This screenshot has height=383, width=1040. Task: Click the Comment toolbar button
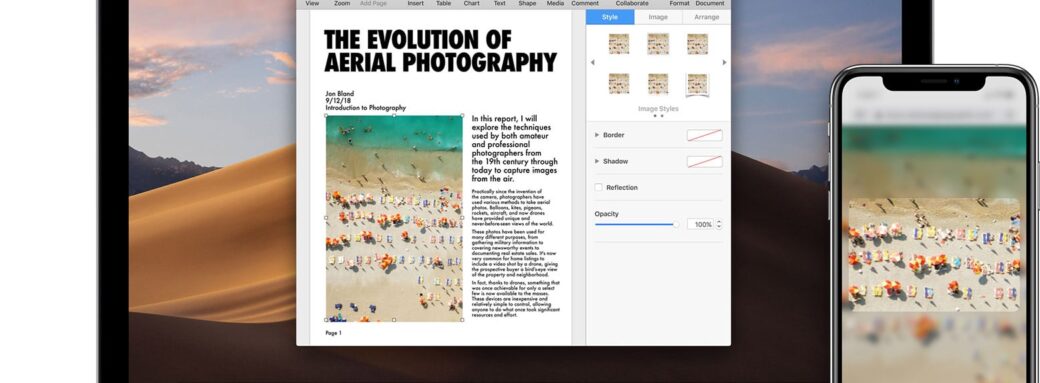point(585,3)
